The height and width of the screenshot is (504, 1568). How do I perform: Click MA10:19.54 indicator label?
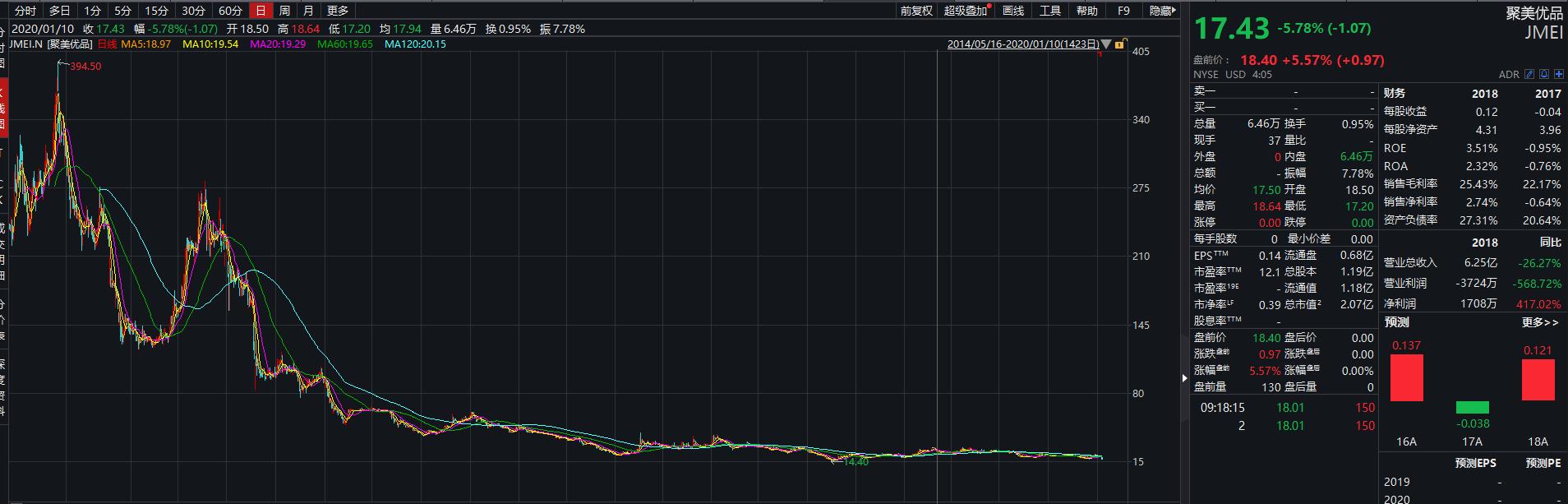[210, 44]
